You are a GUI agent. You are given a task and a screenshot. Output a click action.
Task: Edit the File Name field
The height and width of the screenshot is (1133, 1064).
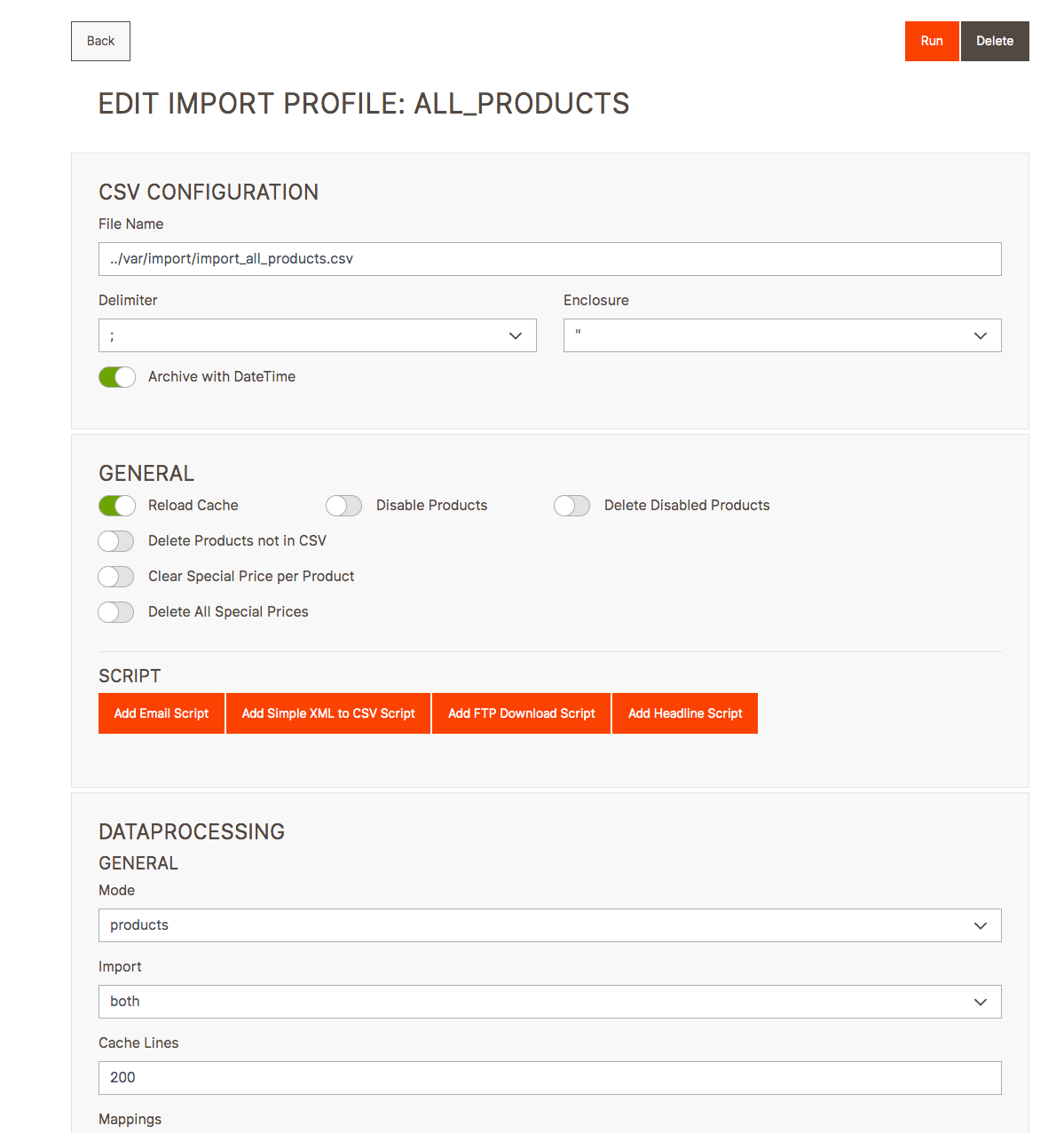(x=550, y=259)
